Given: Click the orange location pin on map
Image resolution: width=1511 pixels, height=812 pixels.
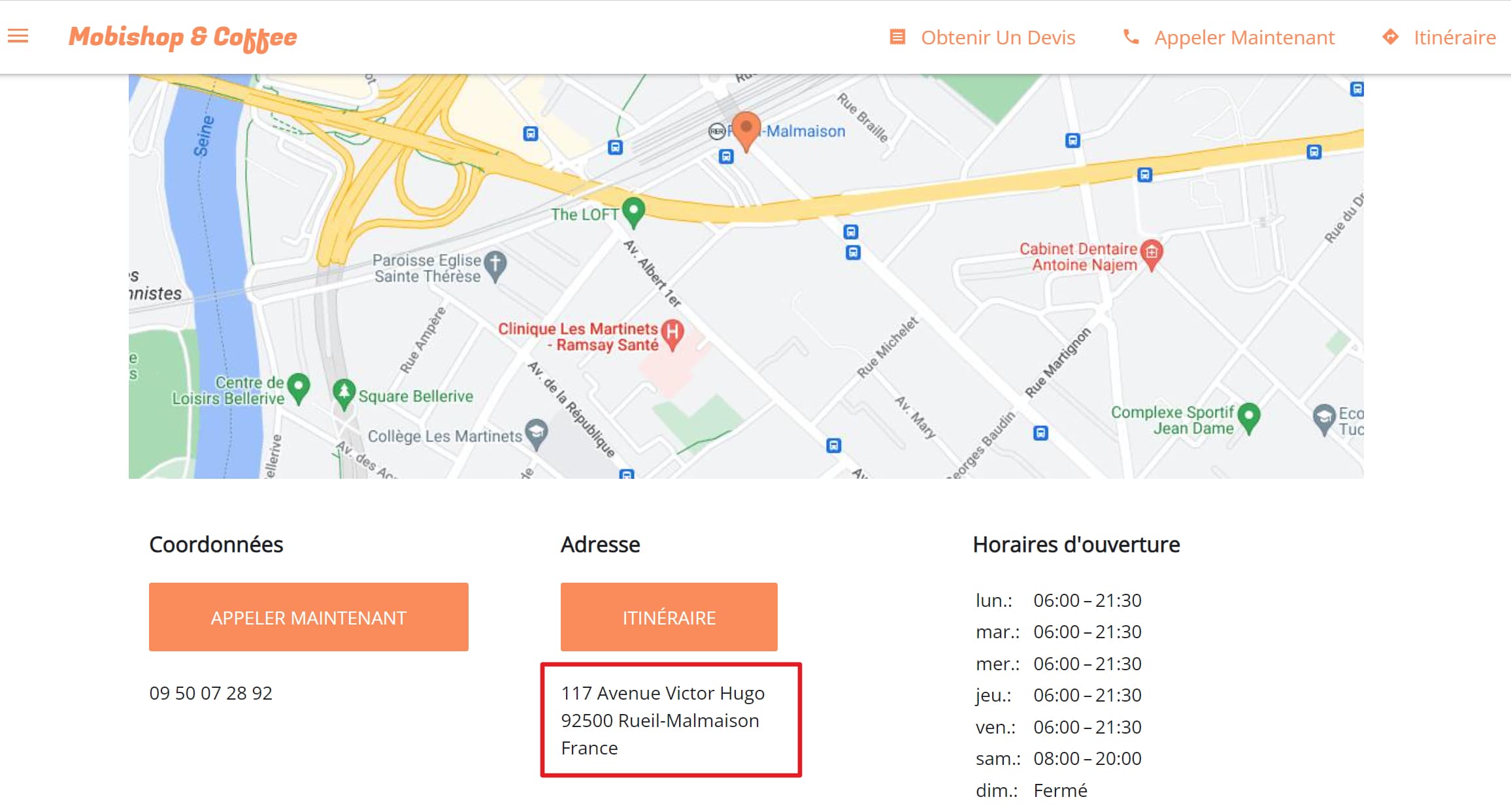Looking at the screenshot, I should [746, 131].
